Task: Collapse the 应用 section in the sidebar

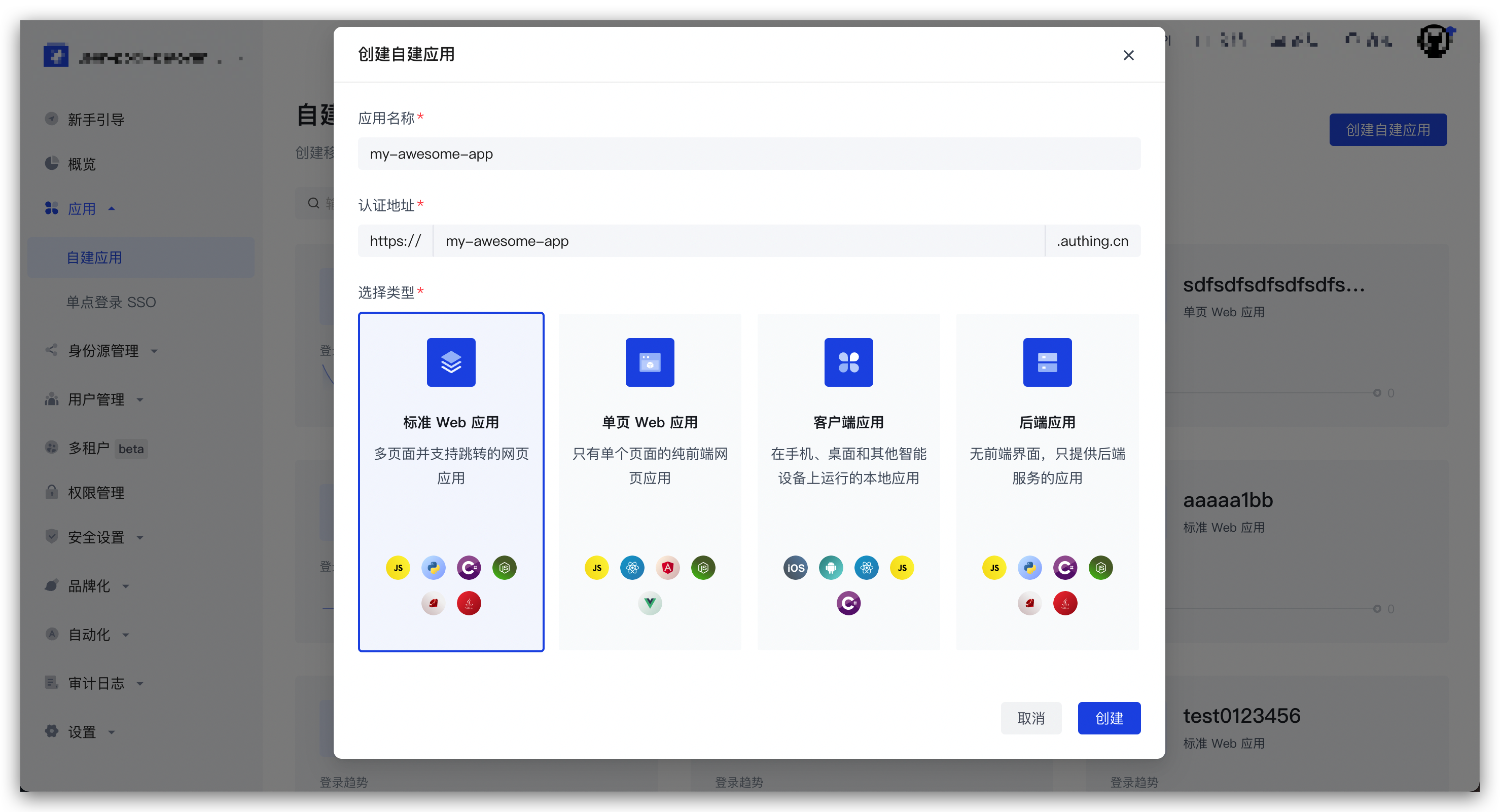Action: [x=82, y=208]
